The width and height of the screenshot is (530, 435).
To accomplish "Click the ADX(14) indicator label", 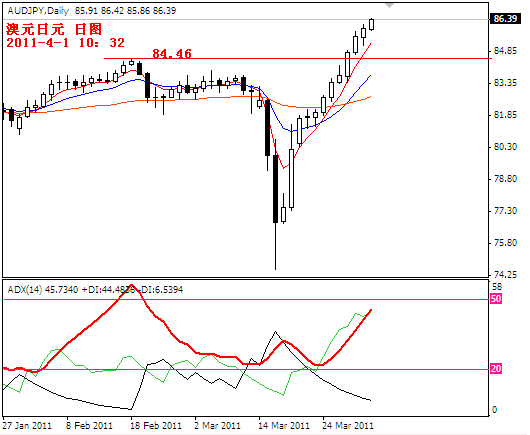I will point(25,290).
